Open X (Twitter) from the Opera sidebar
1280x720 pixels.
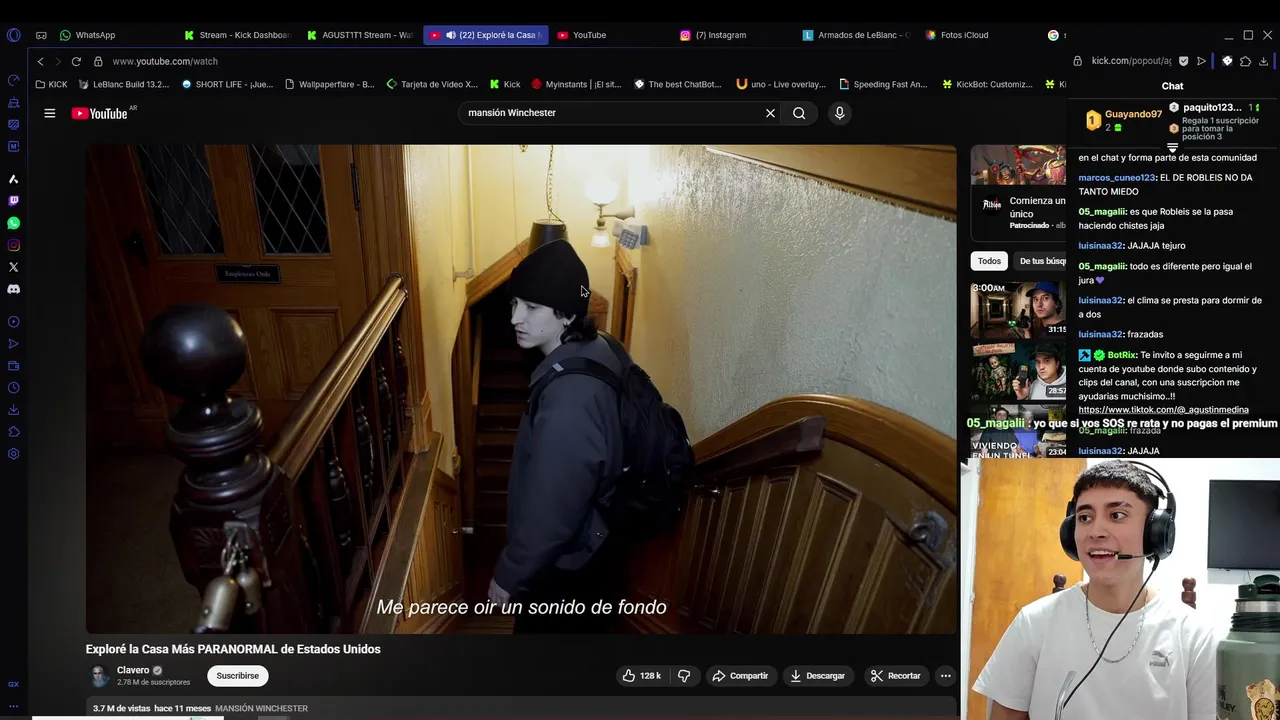(13, 267)
